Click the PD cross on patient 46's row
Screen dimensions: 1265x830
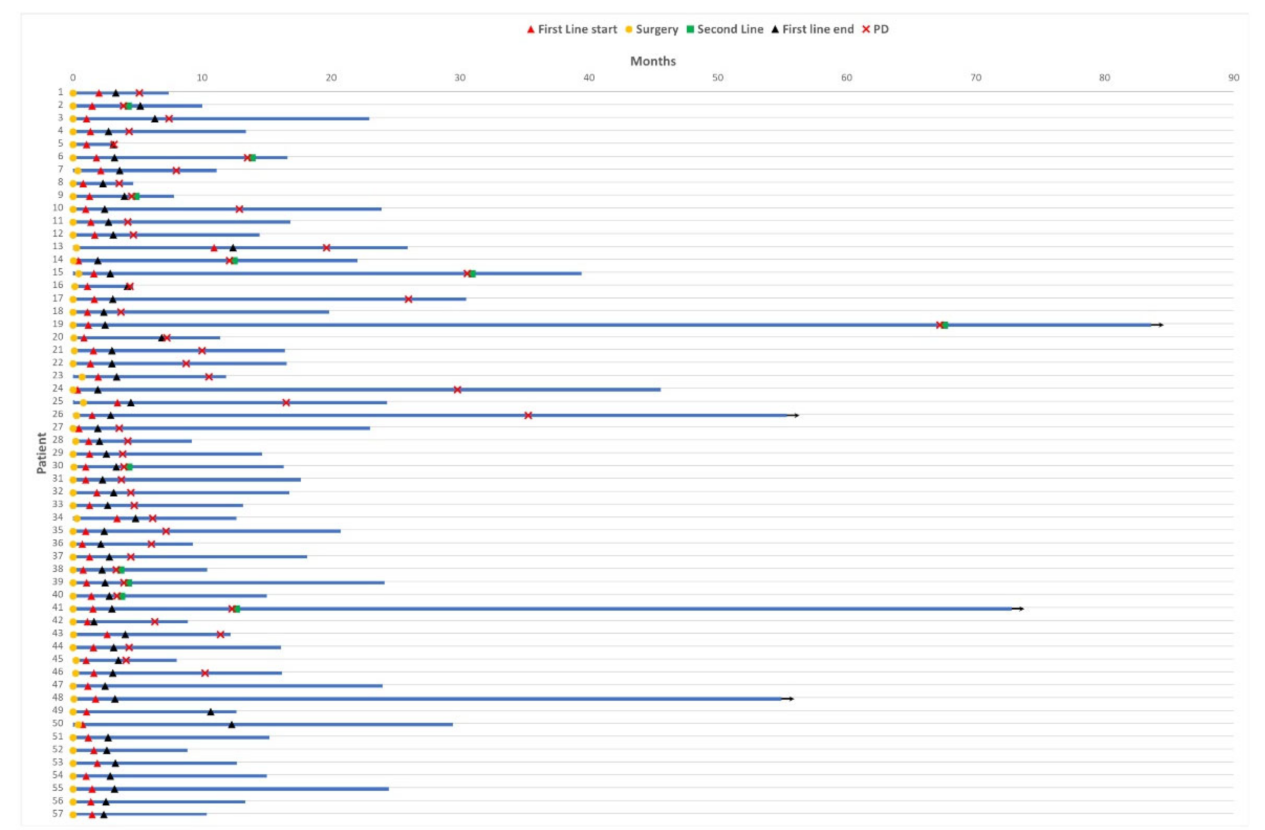[x=205, y=673]
